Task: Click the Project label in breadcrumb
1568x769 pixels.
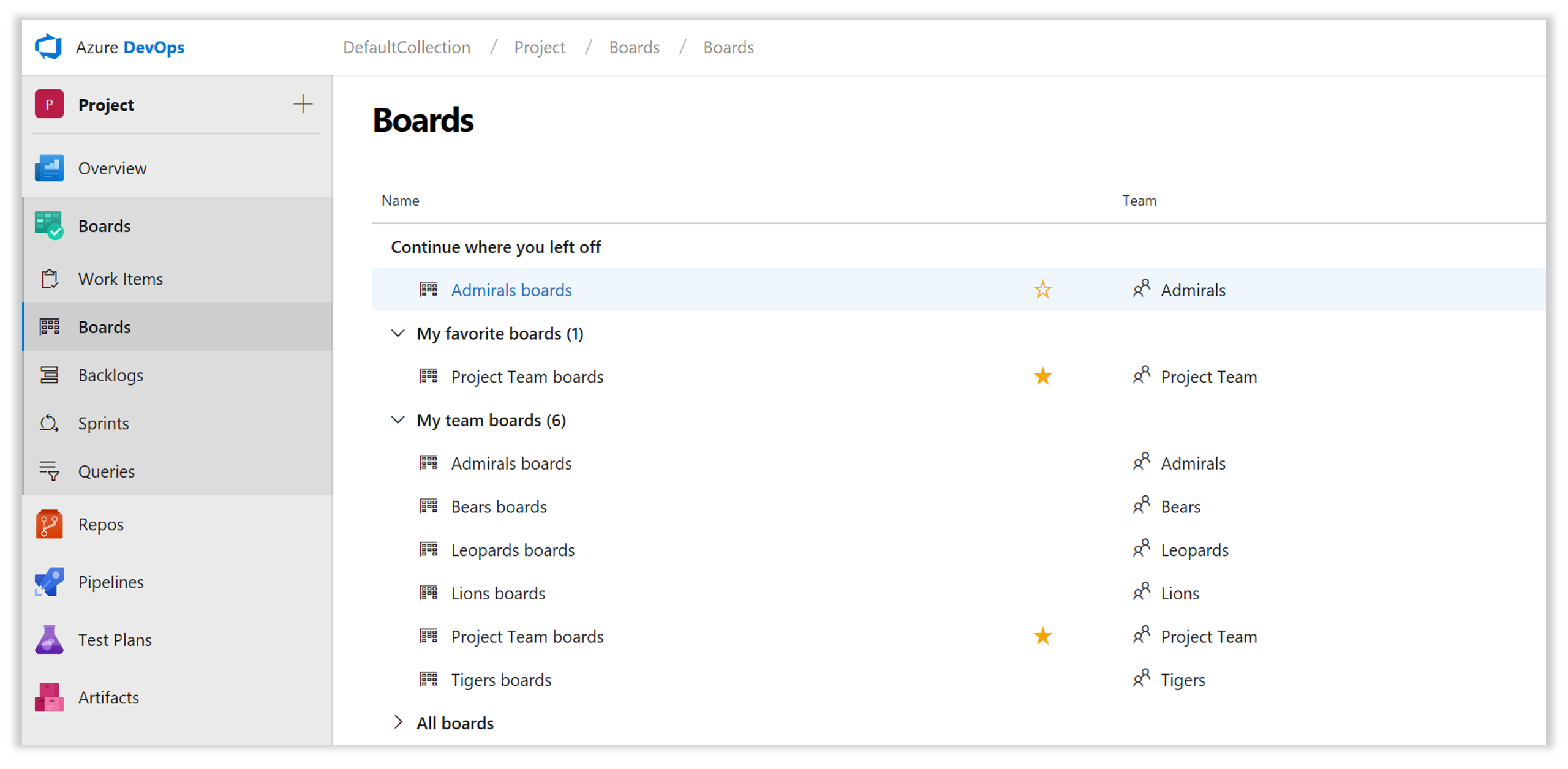Action: 539,47
